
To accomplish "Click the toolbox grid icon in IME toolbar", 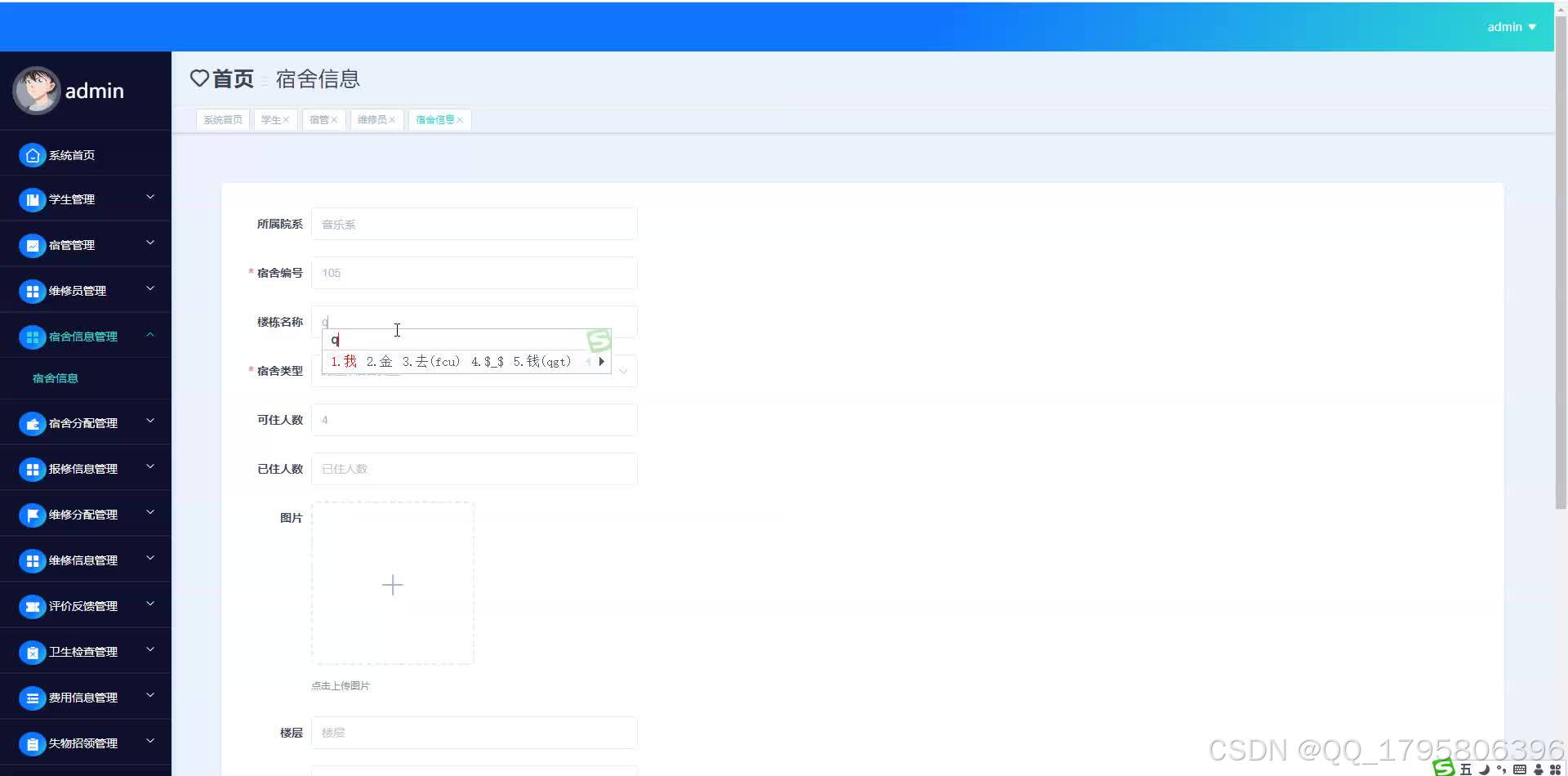I will 1555,769.
